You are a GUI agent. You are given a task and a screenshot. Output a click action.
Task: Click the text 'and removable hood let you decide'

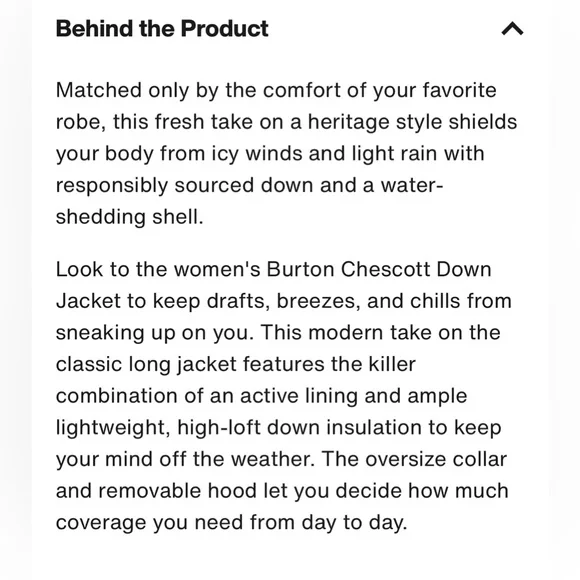(229, 491)
